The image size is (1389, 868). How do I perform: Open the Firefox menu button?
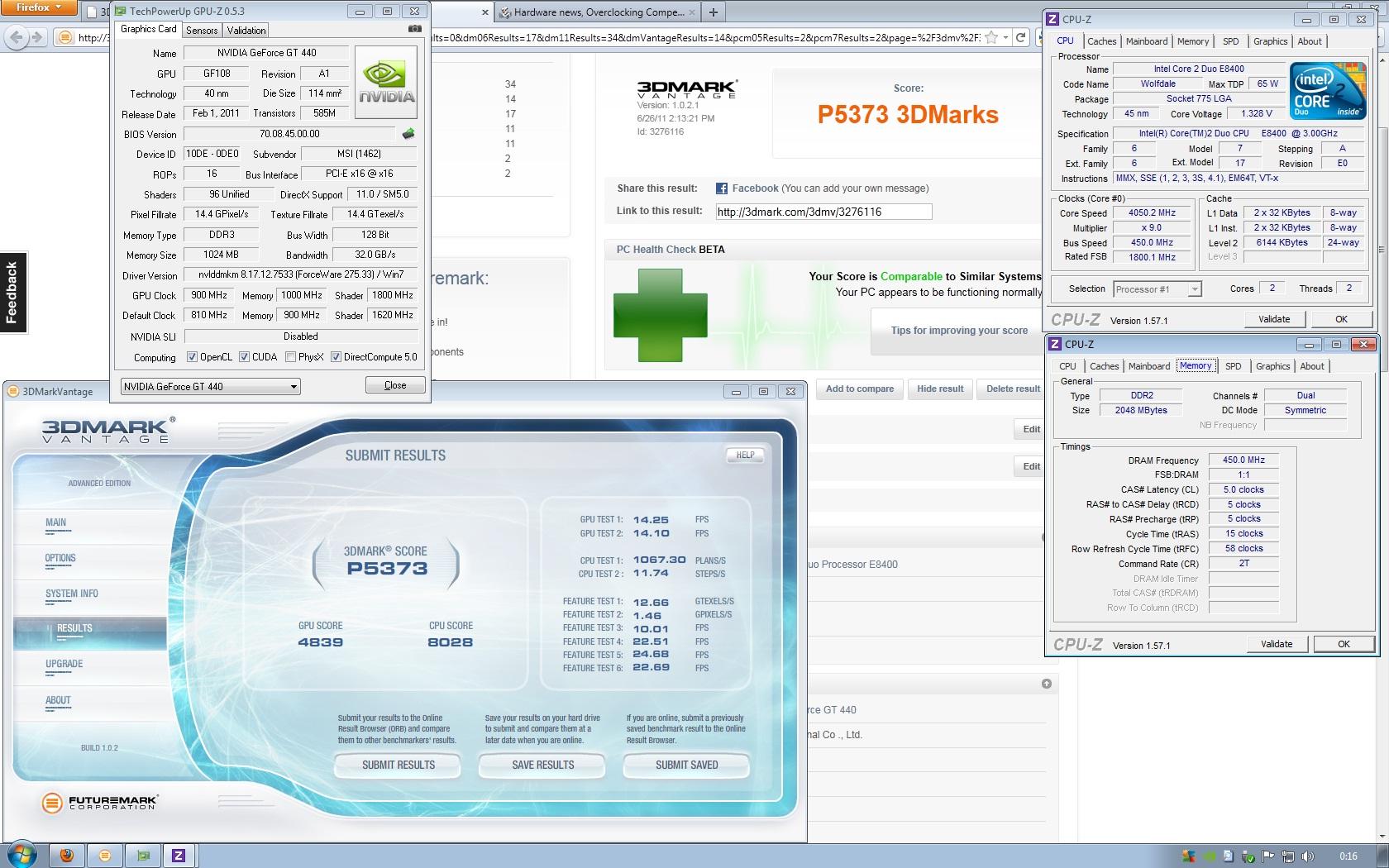point(39,7)
